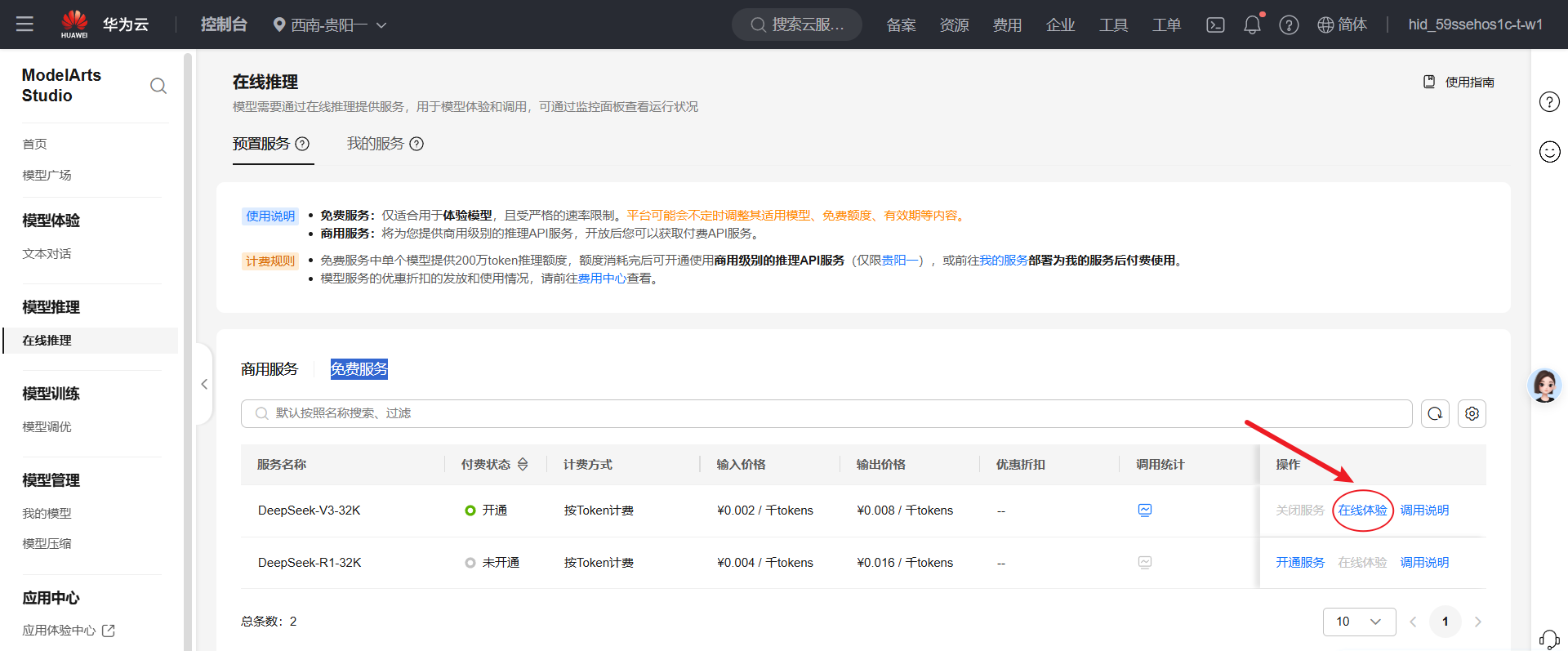Click 开通服务 for DeepSeek-R1-32K

tap(1300, 563)
